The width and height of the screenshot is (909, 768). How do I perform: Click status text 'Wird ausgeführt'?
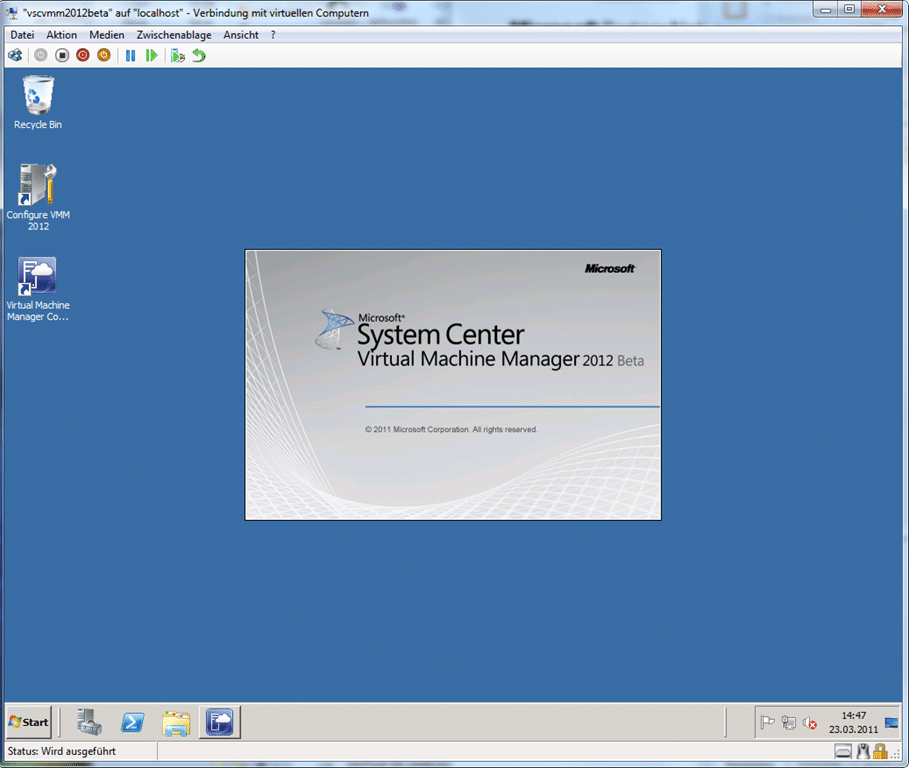click(78, 751)
